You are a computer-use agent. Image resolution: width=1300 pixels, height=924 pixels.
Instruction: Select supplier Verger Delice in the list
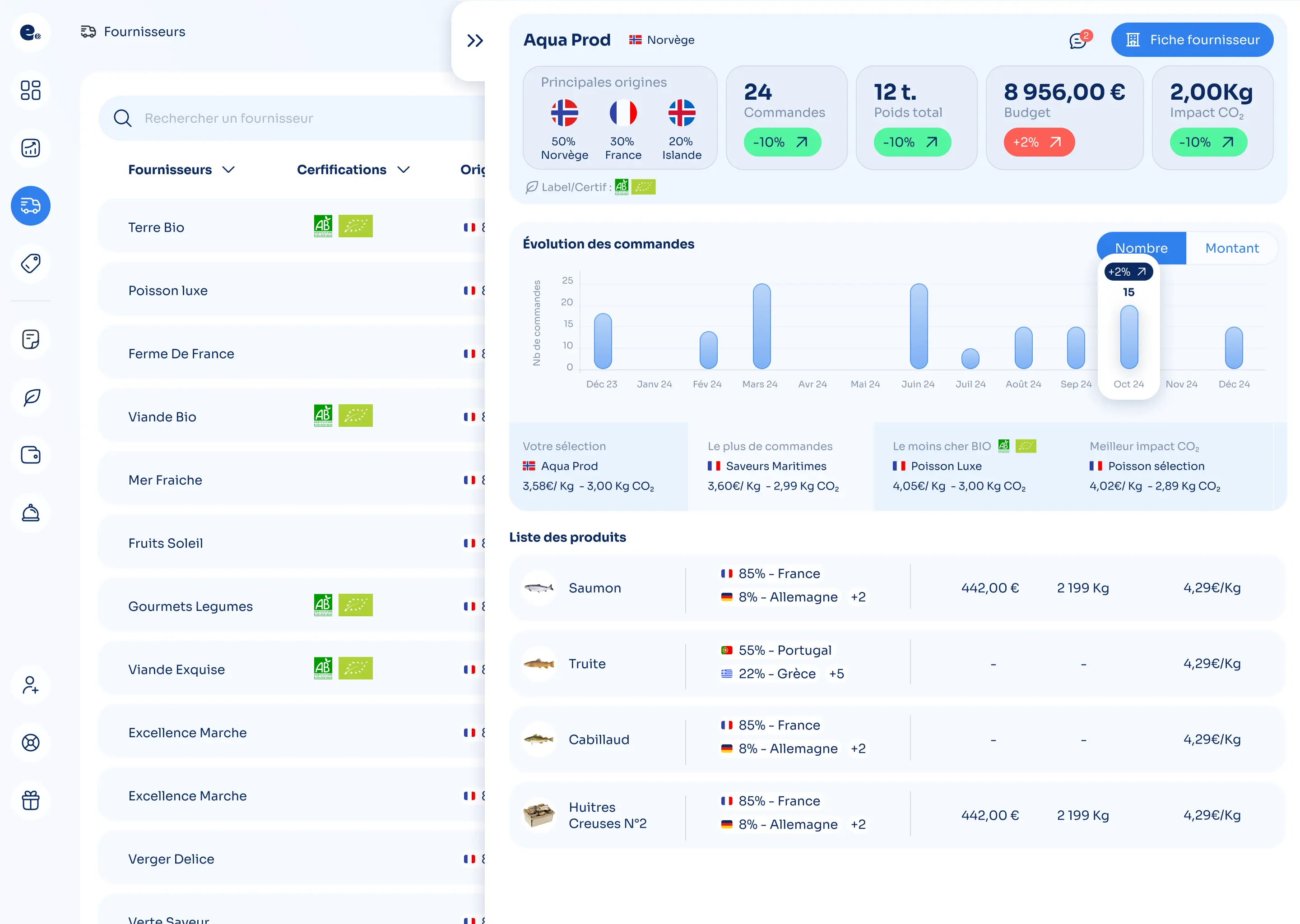pyautogui.click(x=292, y=858)
